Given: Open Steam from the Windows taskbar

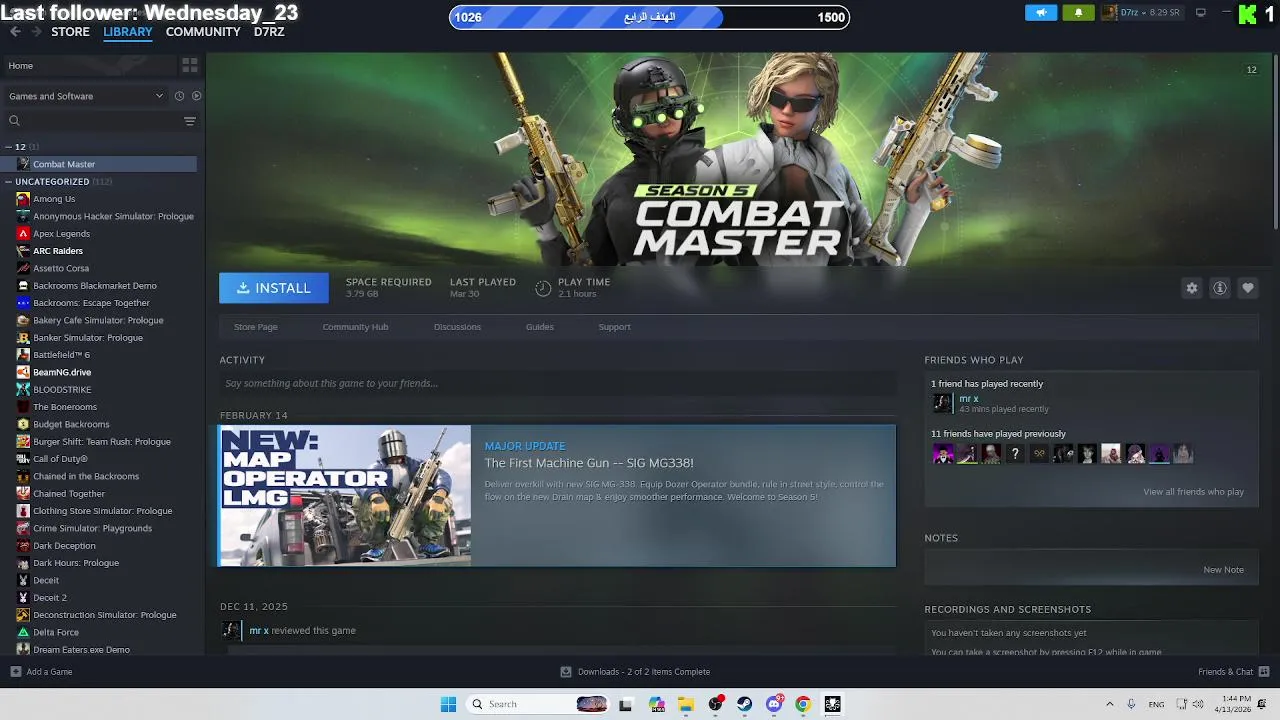Looking at the screenshot, I should pos(745,704).
